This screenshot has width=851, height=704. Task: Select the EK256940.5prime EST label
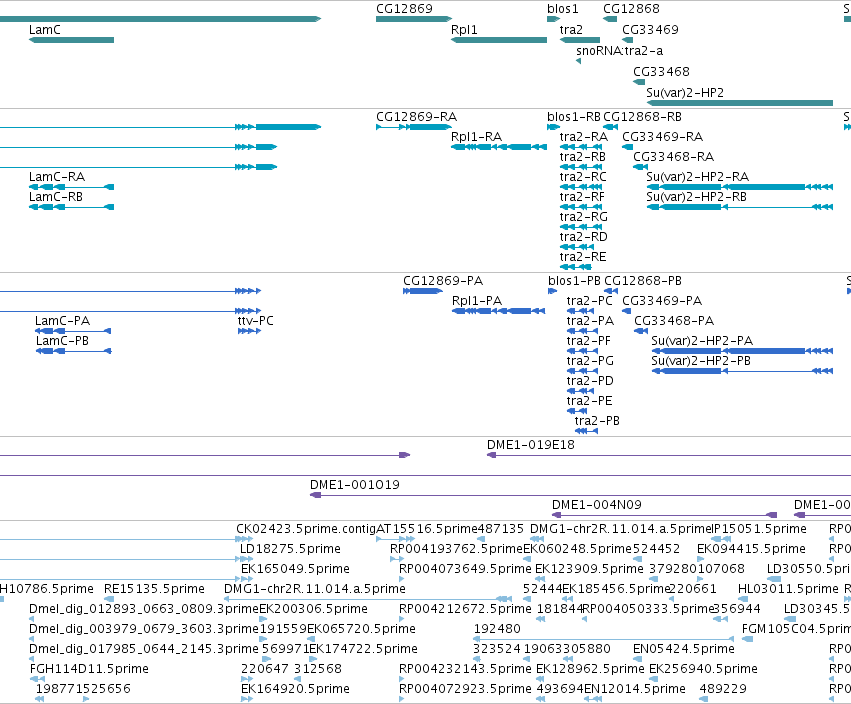point(703,669)
